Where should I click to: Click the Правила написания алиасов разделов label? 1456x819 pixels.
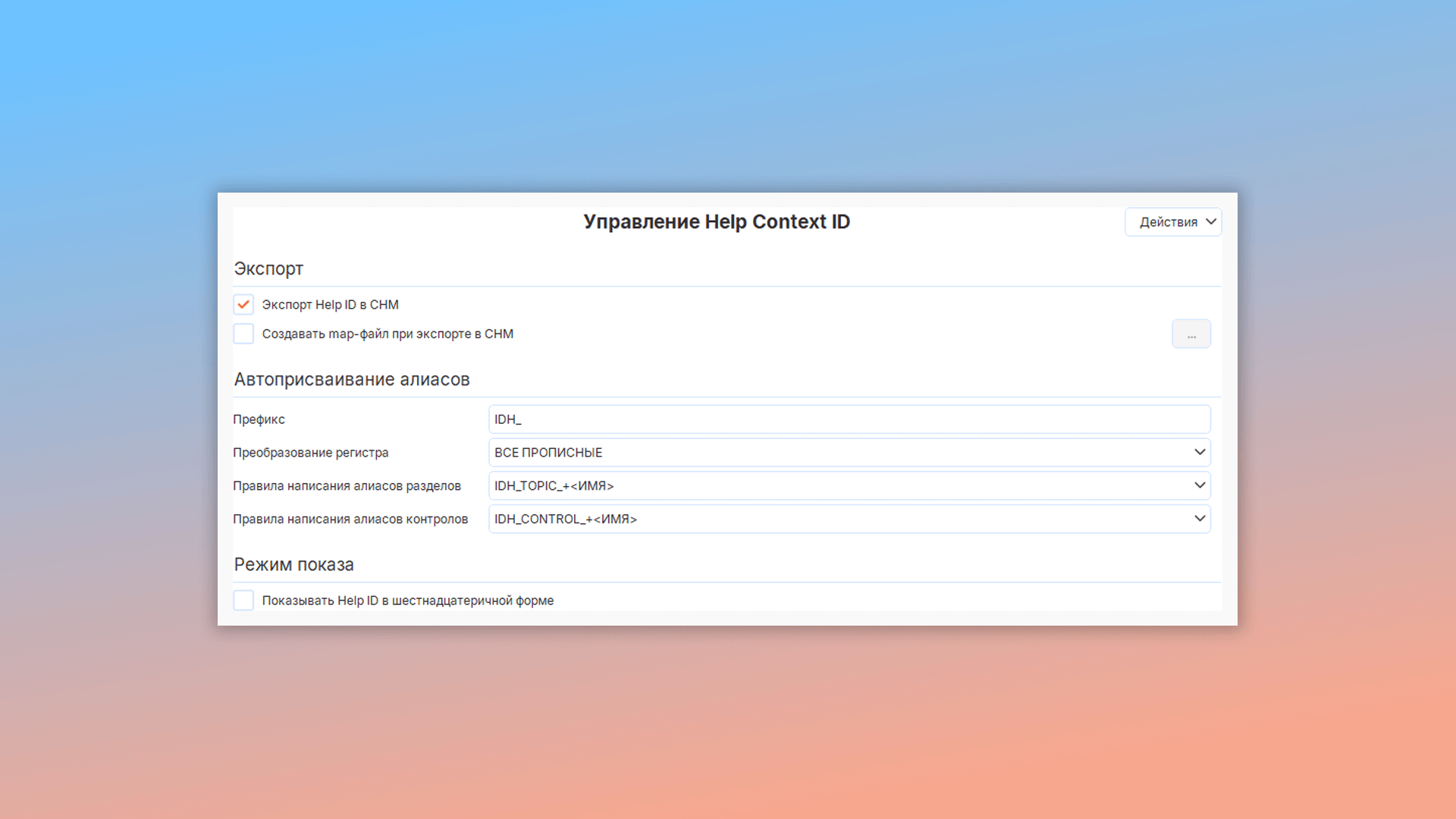347,486
